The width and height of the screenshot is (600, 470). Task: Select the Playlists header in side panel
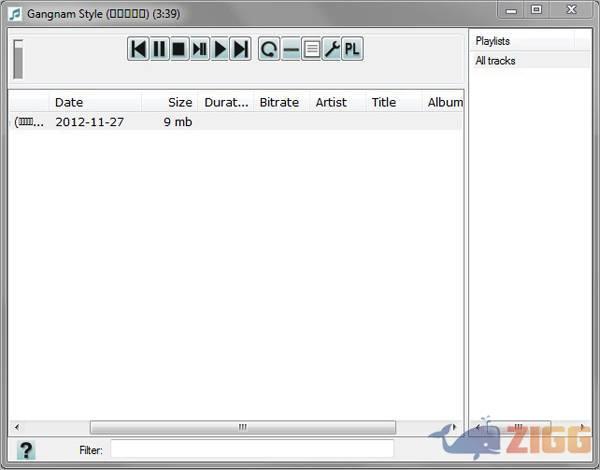click(x=523, y=41)
